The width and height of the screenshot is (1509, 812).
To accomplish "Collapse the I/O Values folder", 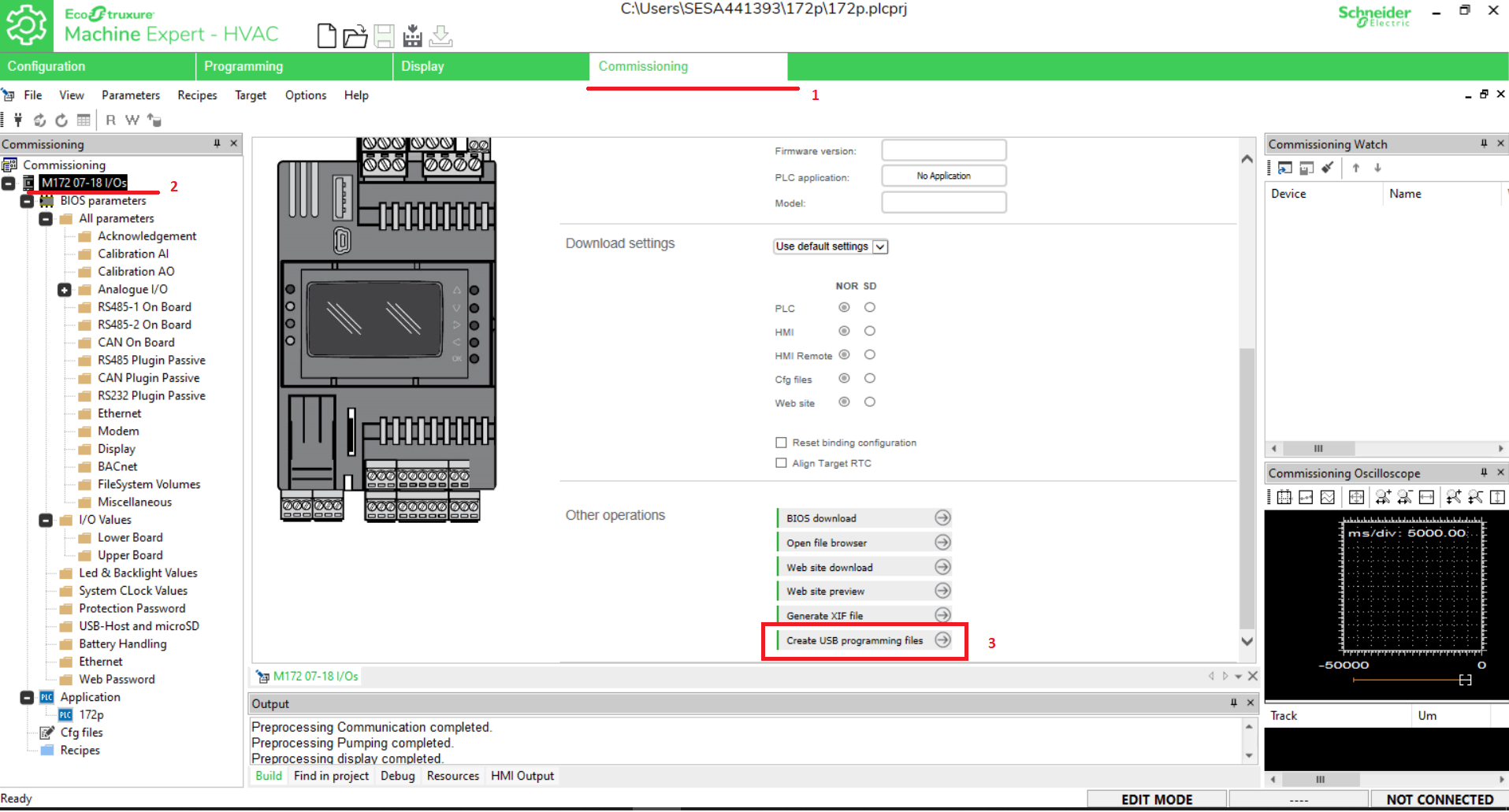I will 46,520.
